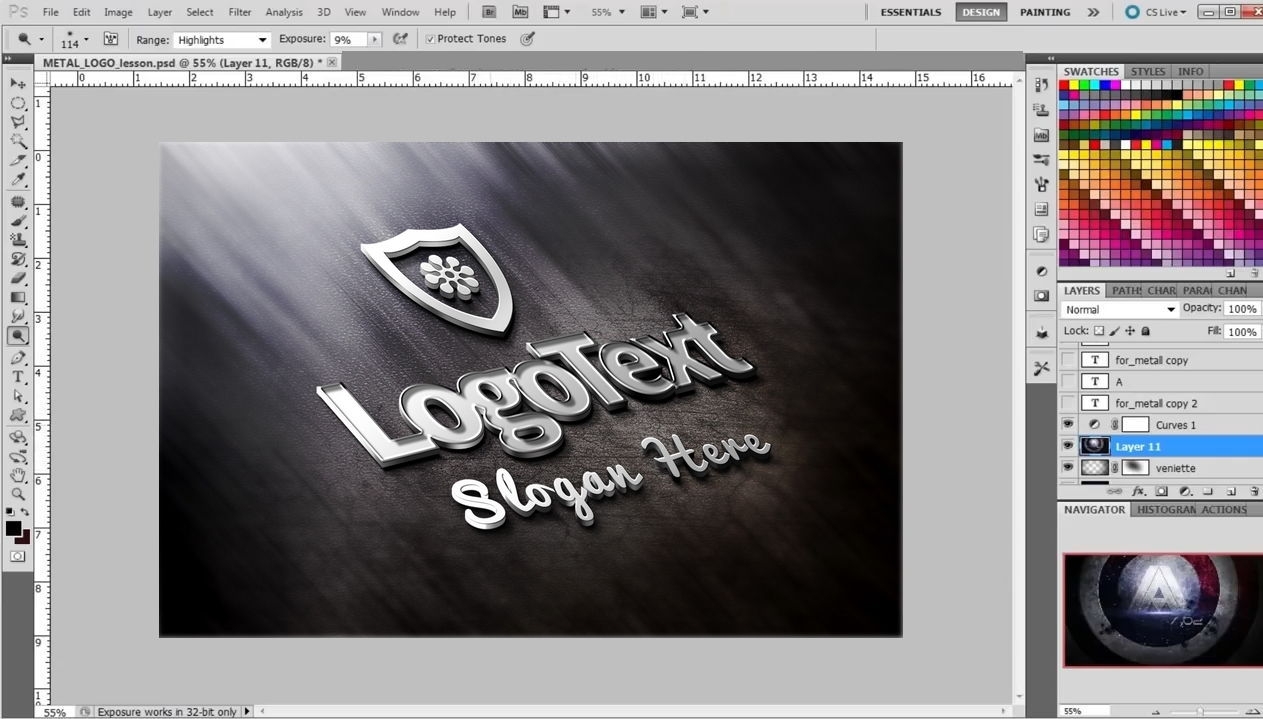
Task: Select the Horizontal Type tool
Action: pos(18,377)
